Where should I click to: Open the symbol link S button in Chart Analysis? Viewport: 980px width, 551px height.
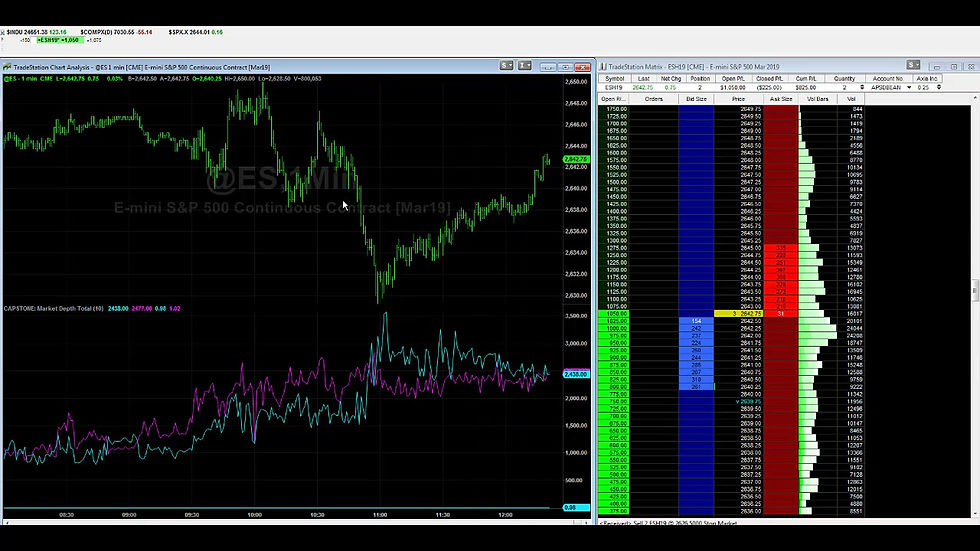[506, 66]
